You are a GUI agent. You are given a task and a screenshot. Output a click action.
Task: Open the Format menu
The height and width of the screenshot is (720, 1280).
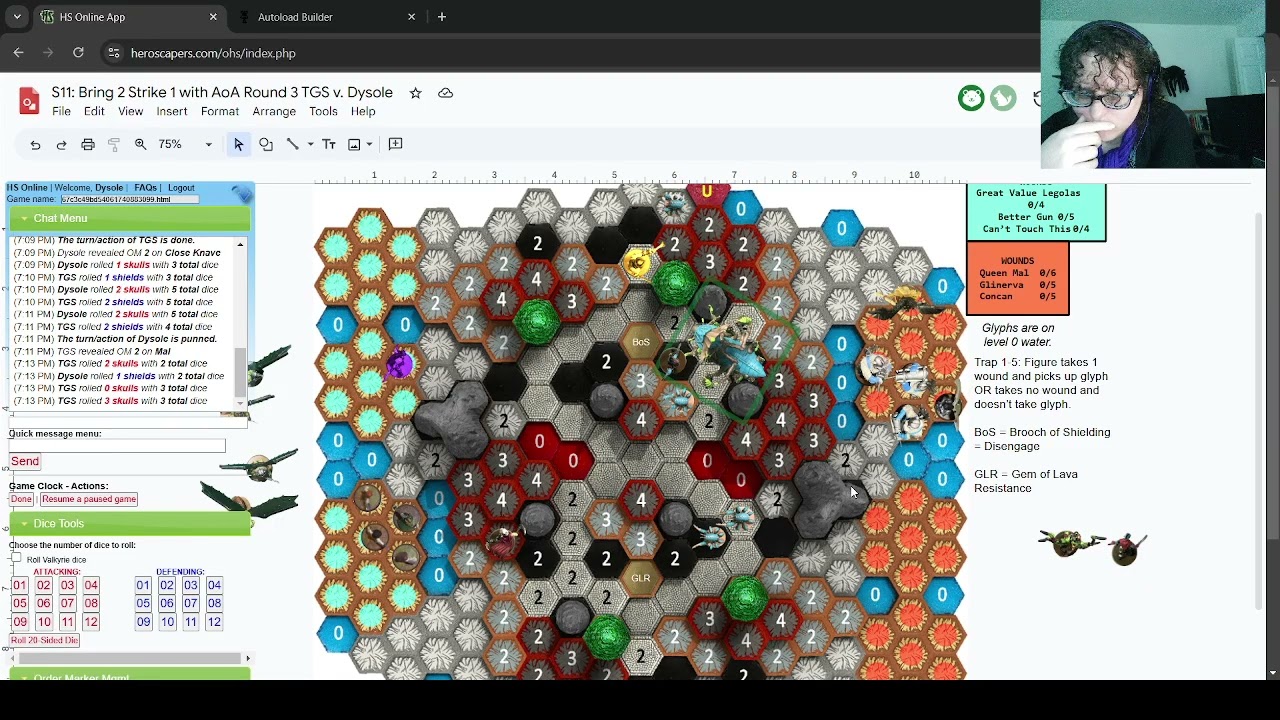[x=220, y=112]
